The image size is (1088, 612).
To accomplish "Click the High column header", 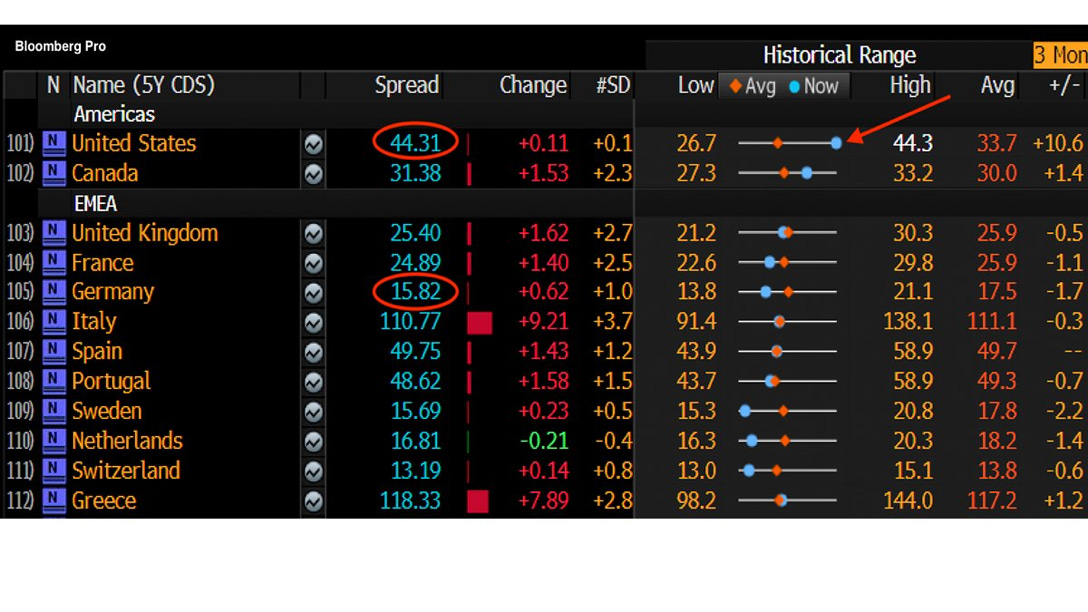I will pos(910,85).
